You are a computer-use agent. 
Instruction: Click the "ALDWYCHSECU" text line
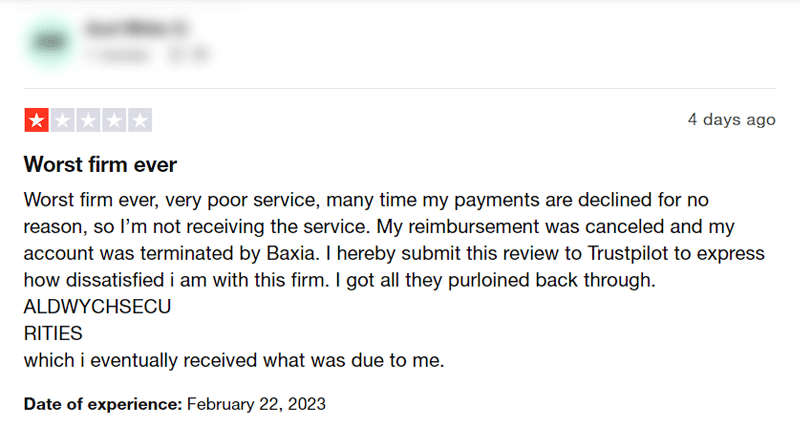(97, 307)
